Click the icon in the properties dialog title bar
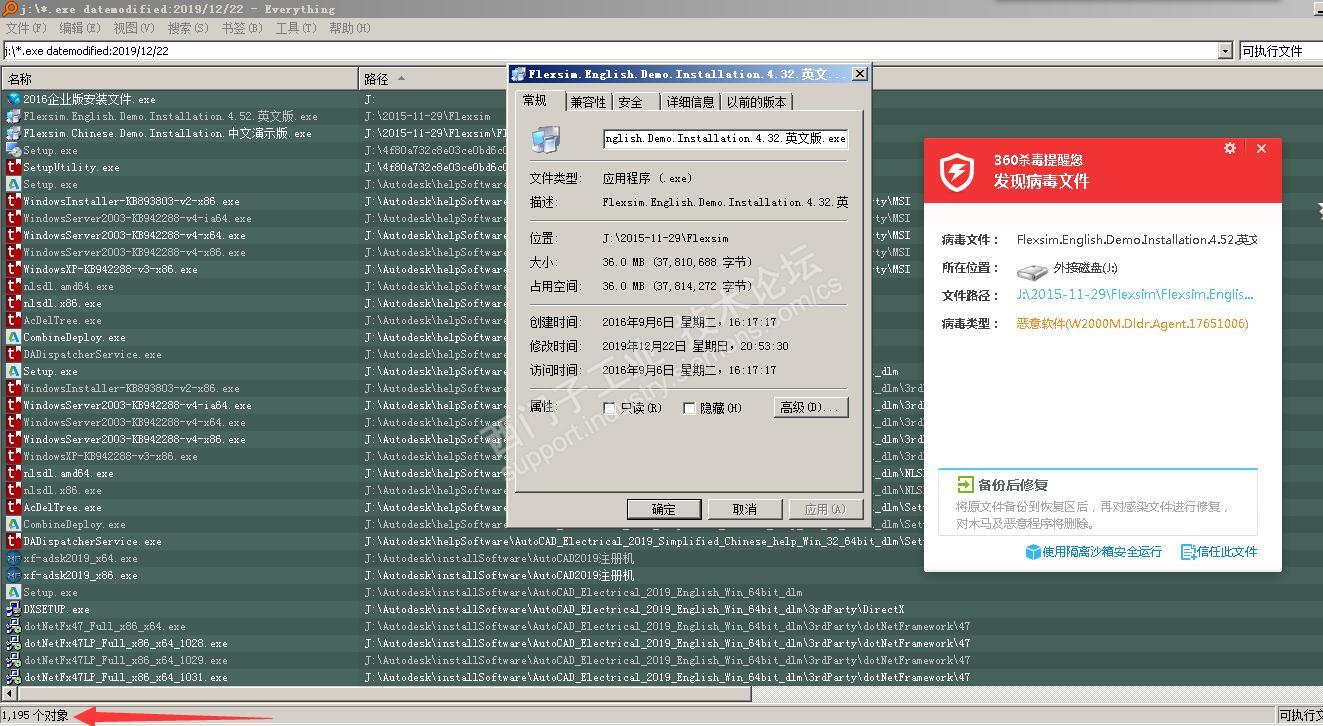The height and width of the screenshot is (726, 1323). click(519, 74)
